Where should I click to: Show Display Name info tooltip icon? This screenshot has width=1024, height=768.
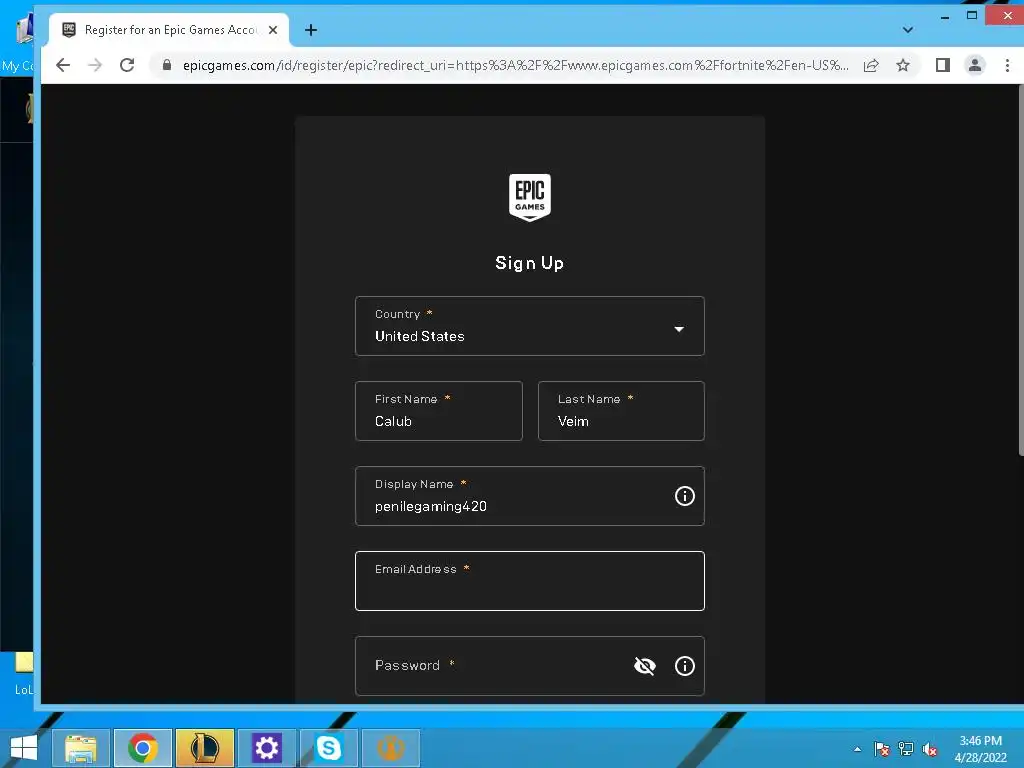684,496
